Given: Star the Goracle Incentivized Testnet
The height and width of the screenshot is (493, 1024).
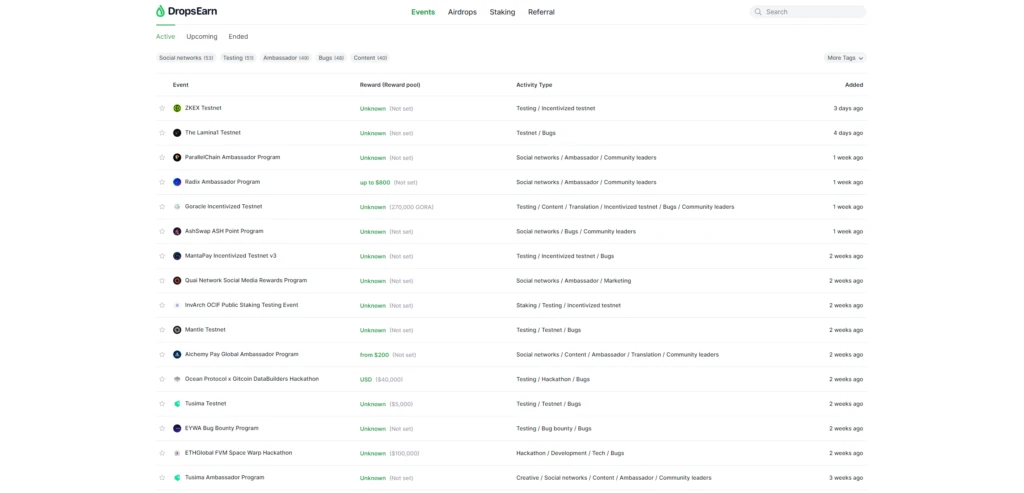Looking at the screenshot, I should (162, 206).
